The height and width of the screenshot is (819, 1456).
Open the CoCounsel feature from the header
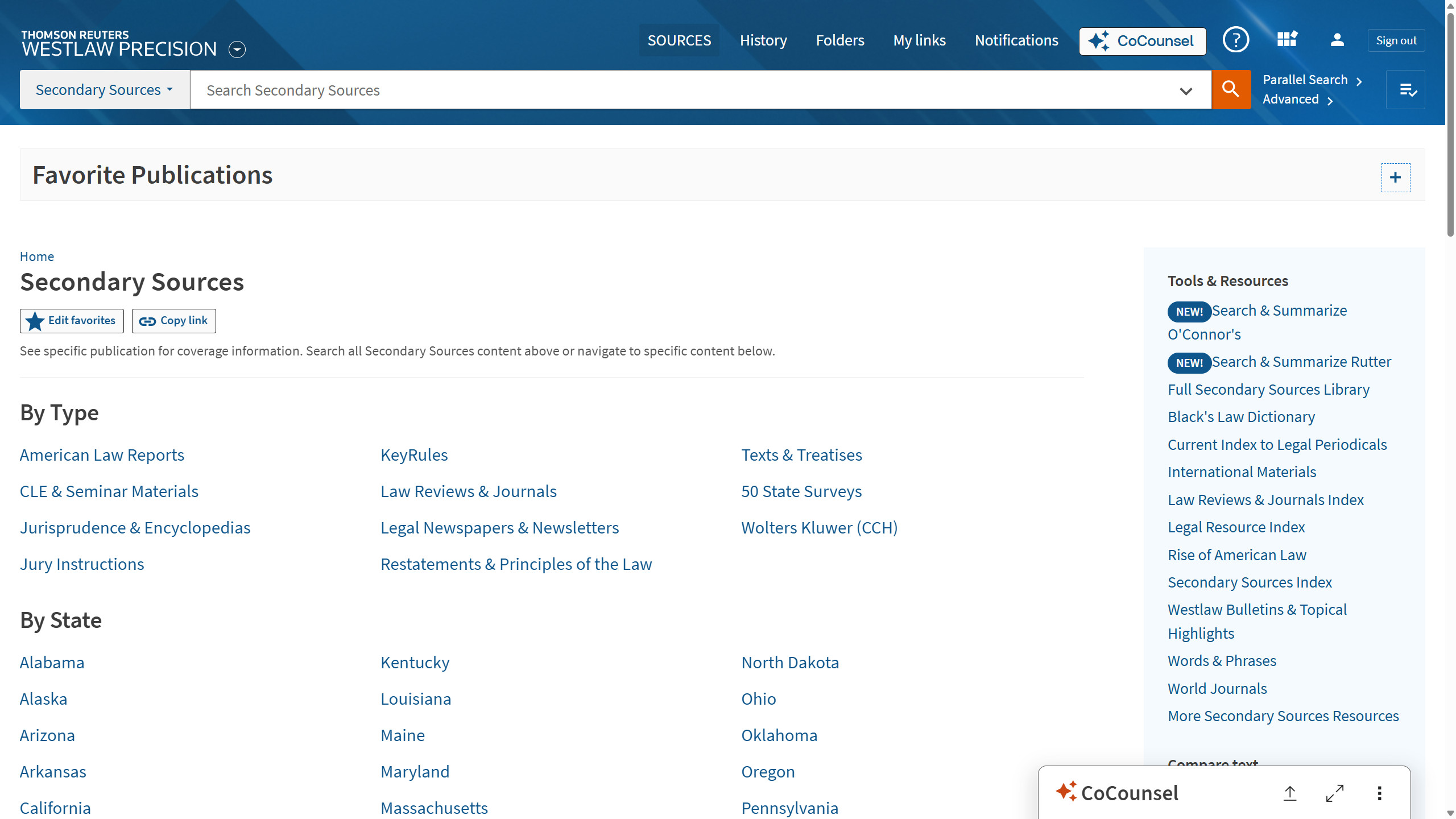pyautogui.click(x=1142, y=40)
